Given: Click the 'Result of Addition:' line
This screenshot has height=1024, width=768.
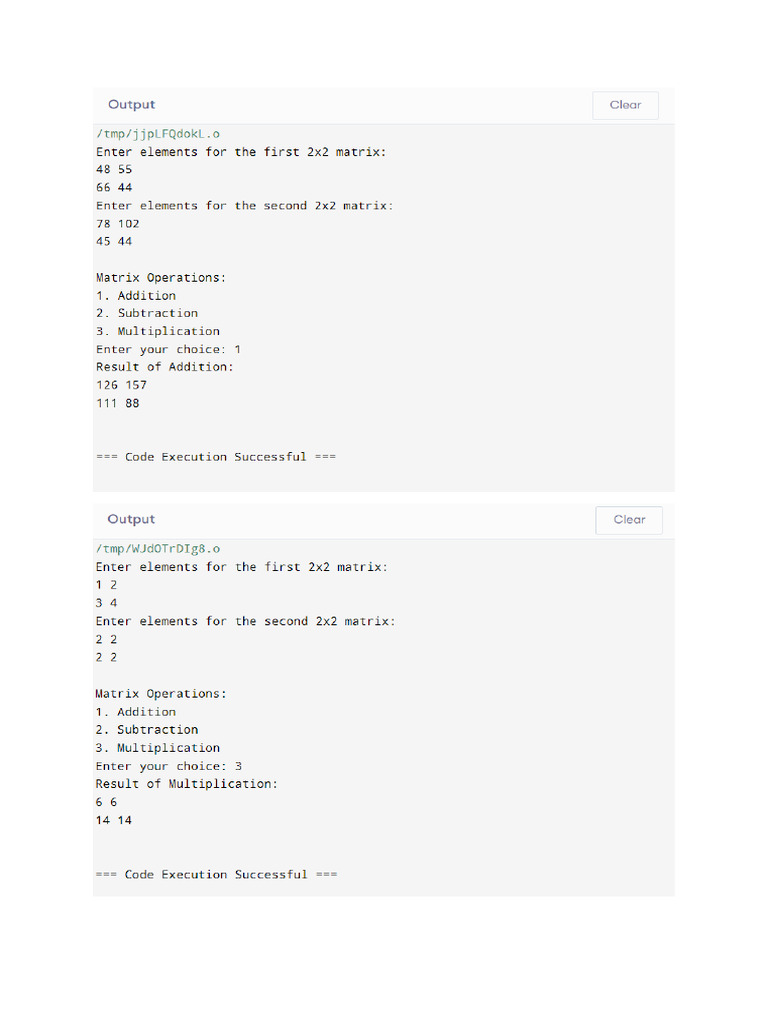Looking at the screenshot, I should 165,367.
